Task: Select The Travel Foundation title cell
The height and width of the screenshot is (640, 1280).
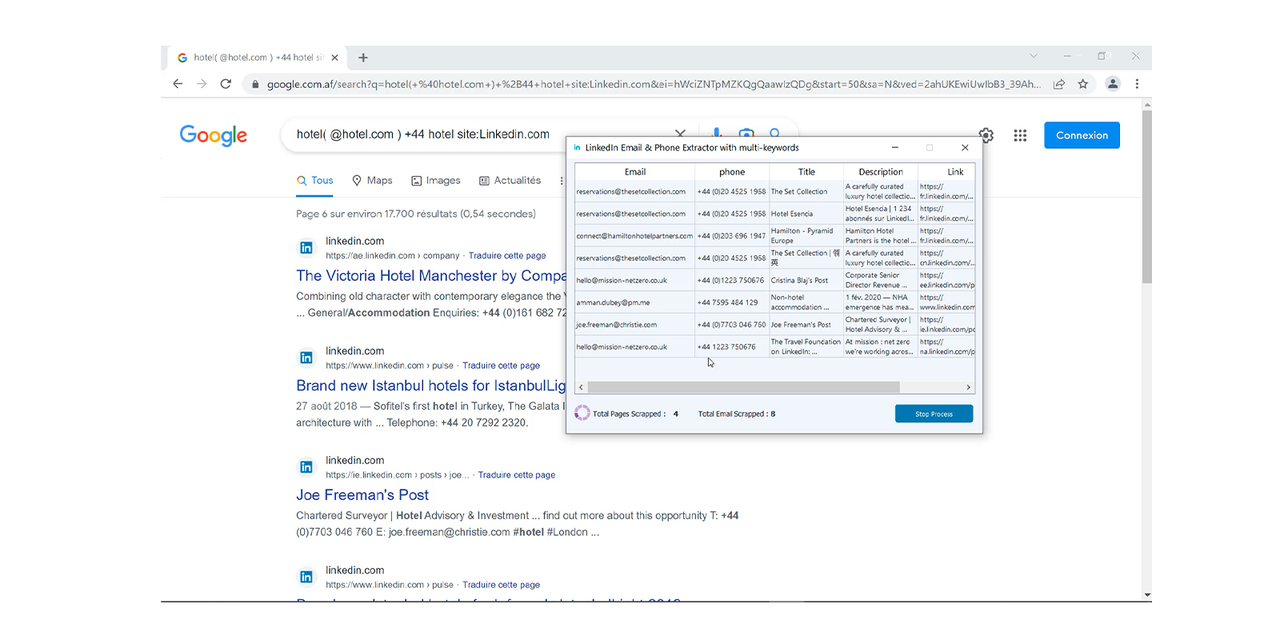Action: pyautogui.click(x=806, y=346)
